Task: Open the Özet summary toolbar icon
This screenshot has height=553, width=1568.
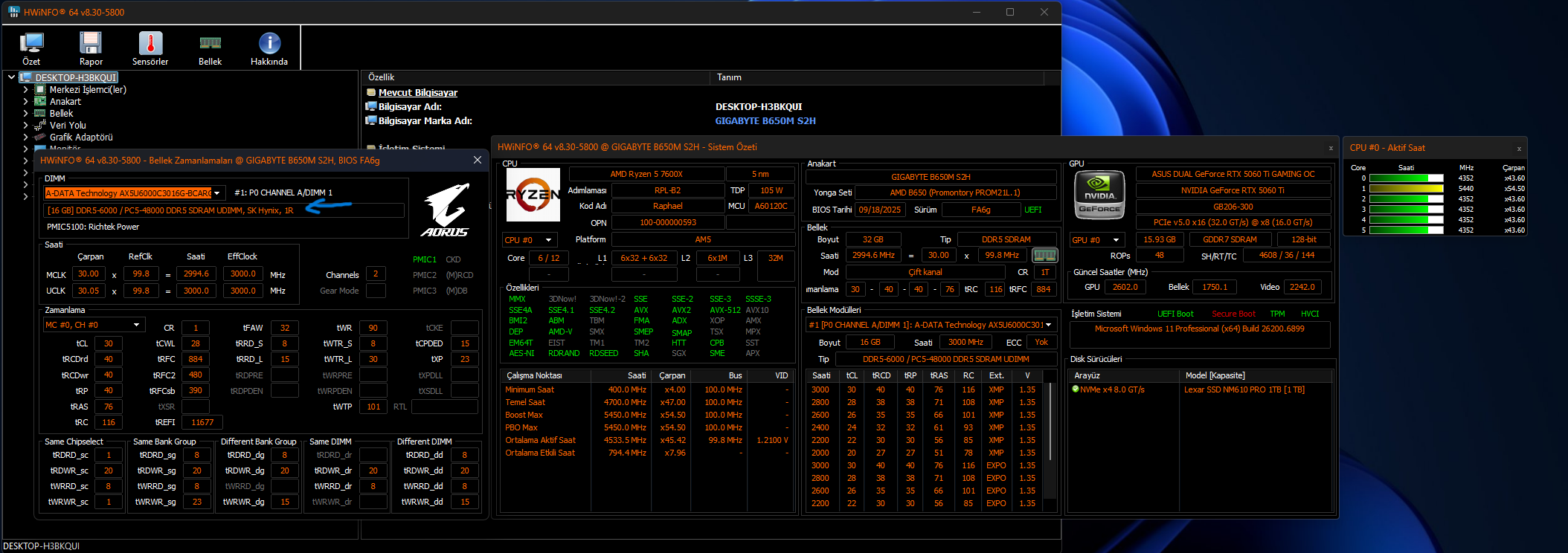Action: coord(31,48)
